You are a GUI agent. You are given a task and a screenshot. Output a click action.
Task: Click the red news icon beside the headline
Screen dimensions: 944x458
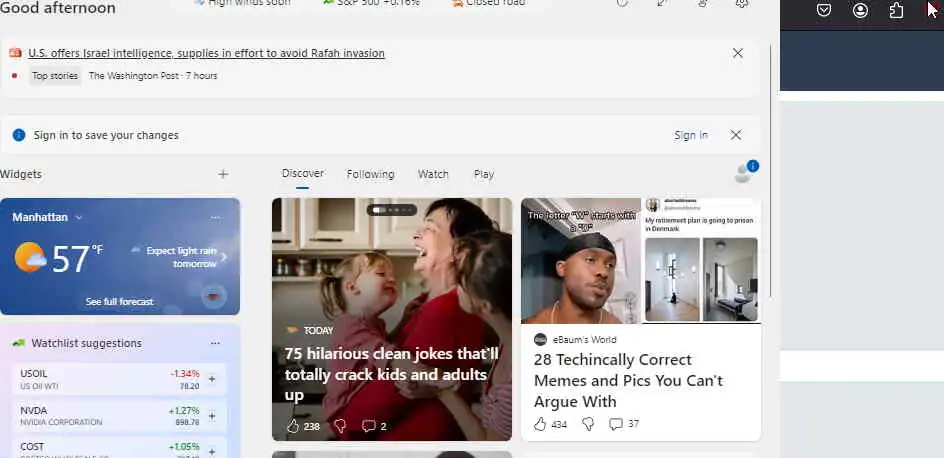(x=15, y=53)
